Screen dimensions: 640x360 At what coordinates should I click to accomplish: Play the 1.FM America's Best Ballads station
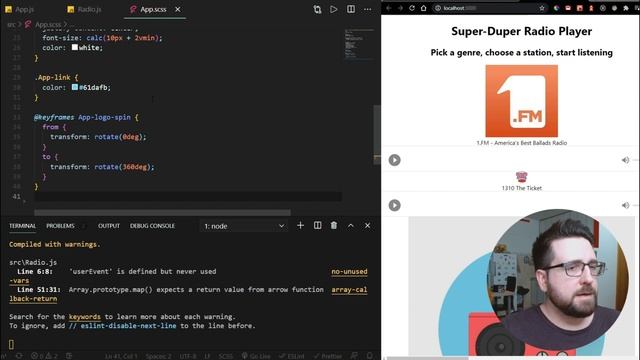[x=394, y=160]
